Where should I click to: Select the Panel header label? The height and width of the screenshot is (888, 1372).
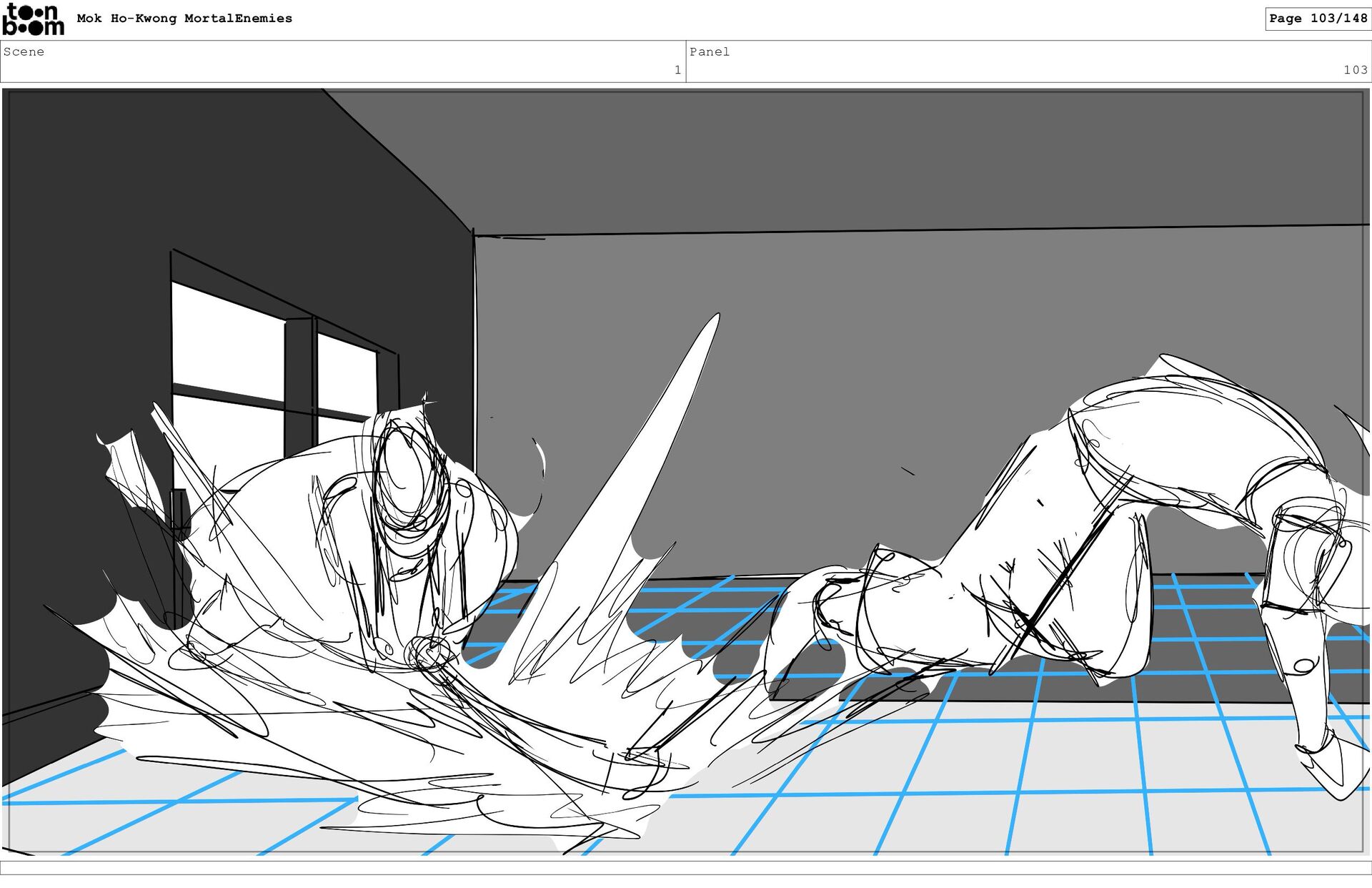(709, 51)
